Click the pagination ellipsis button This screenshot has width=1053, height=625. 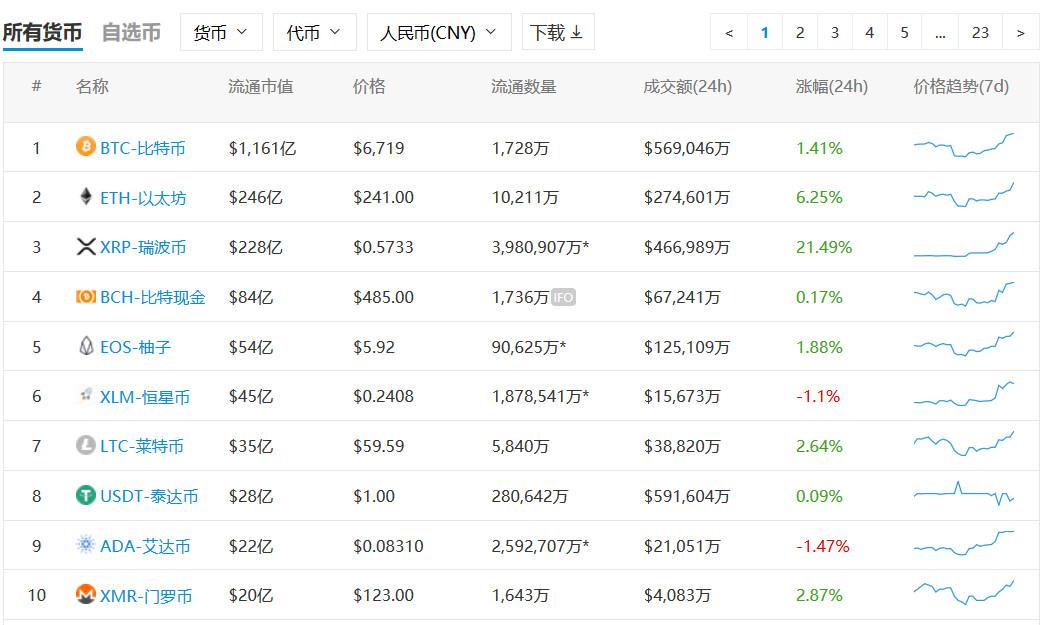(940, 32)
